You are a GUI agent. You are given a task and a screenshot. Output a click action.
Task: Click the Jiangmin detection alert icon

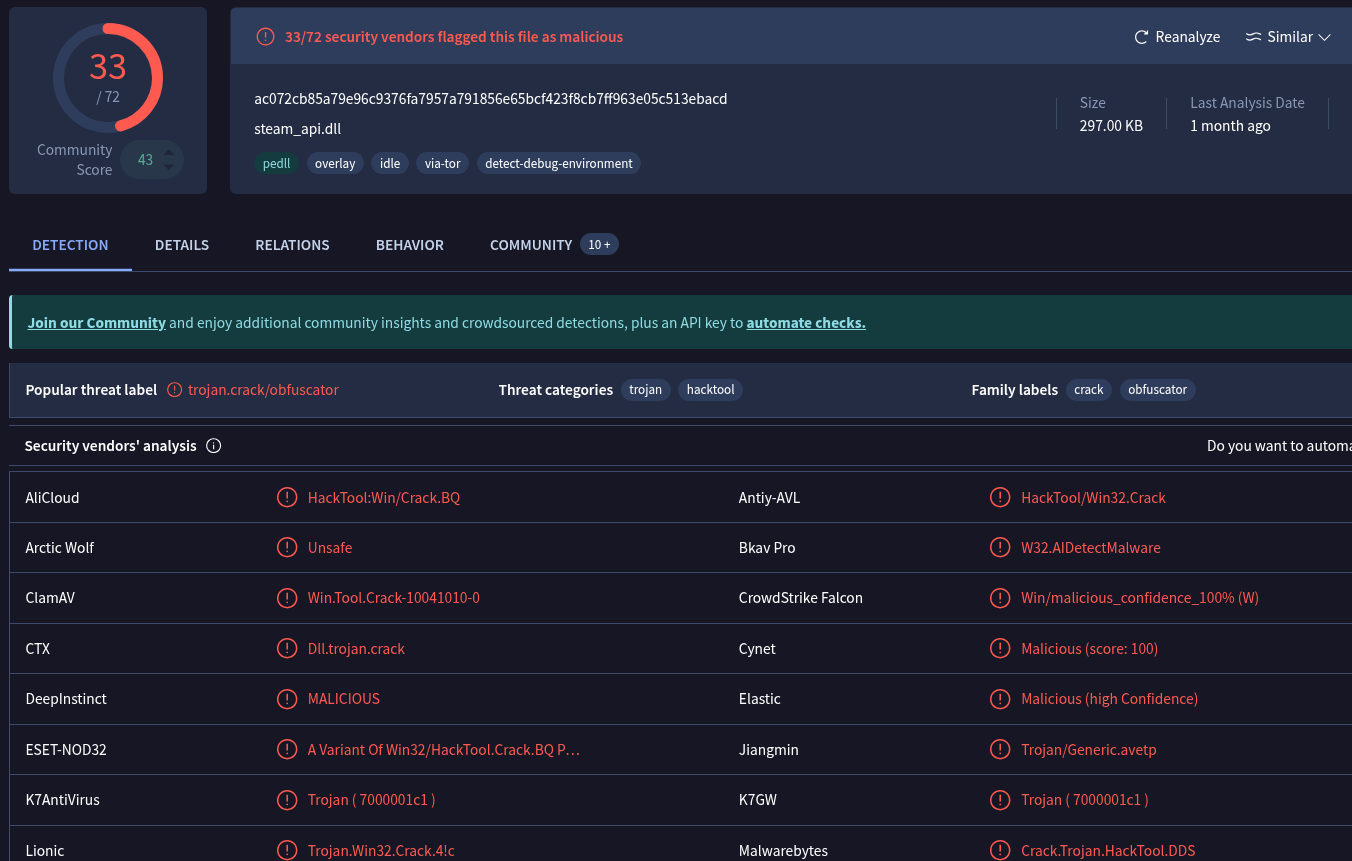pos(1000,749)
